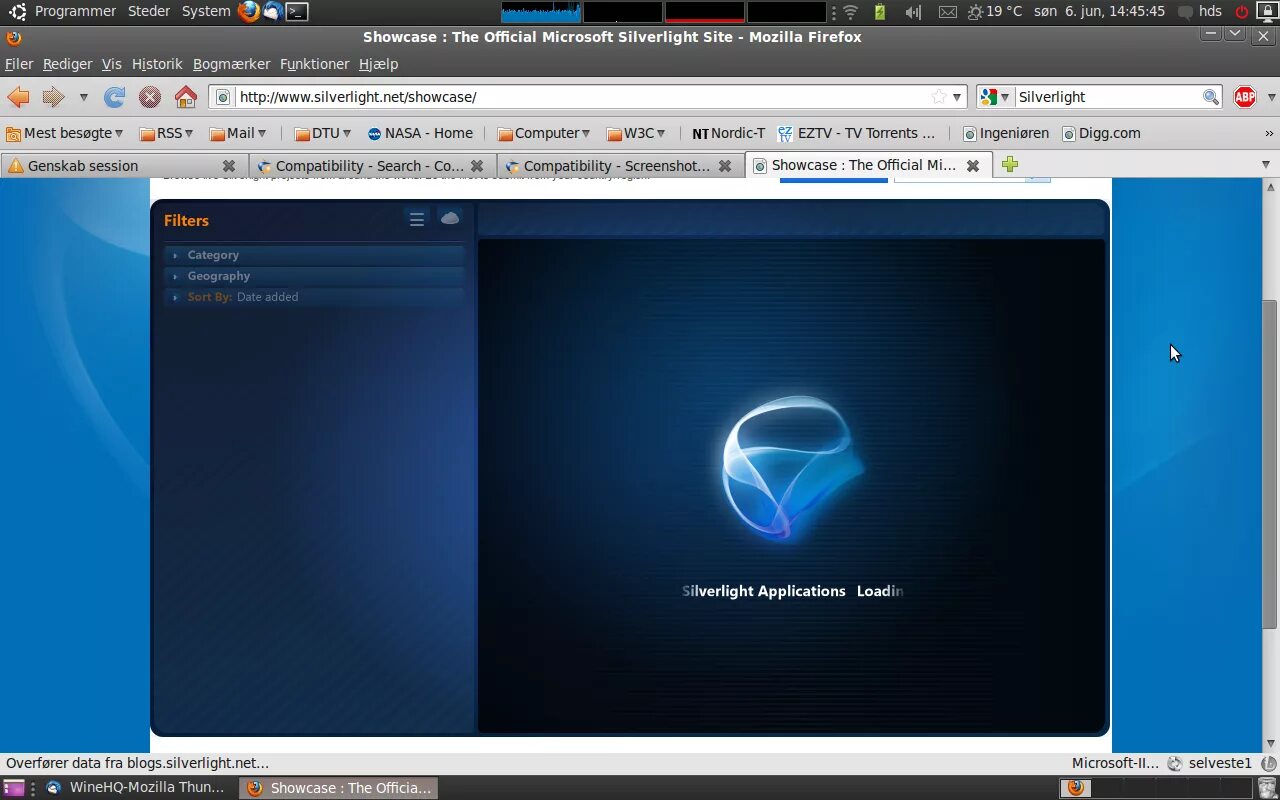The image size is (1280, 800).
Task: Expand the Sort By: Date added option
Action: [314, 297]
